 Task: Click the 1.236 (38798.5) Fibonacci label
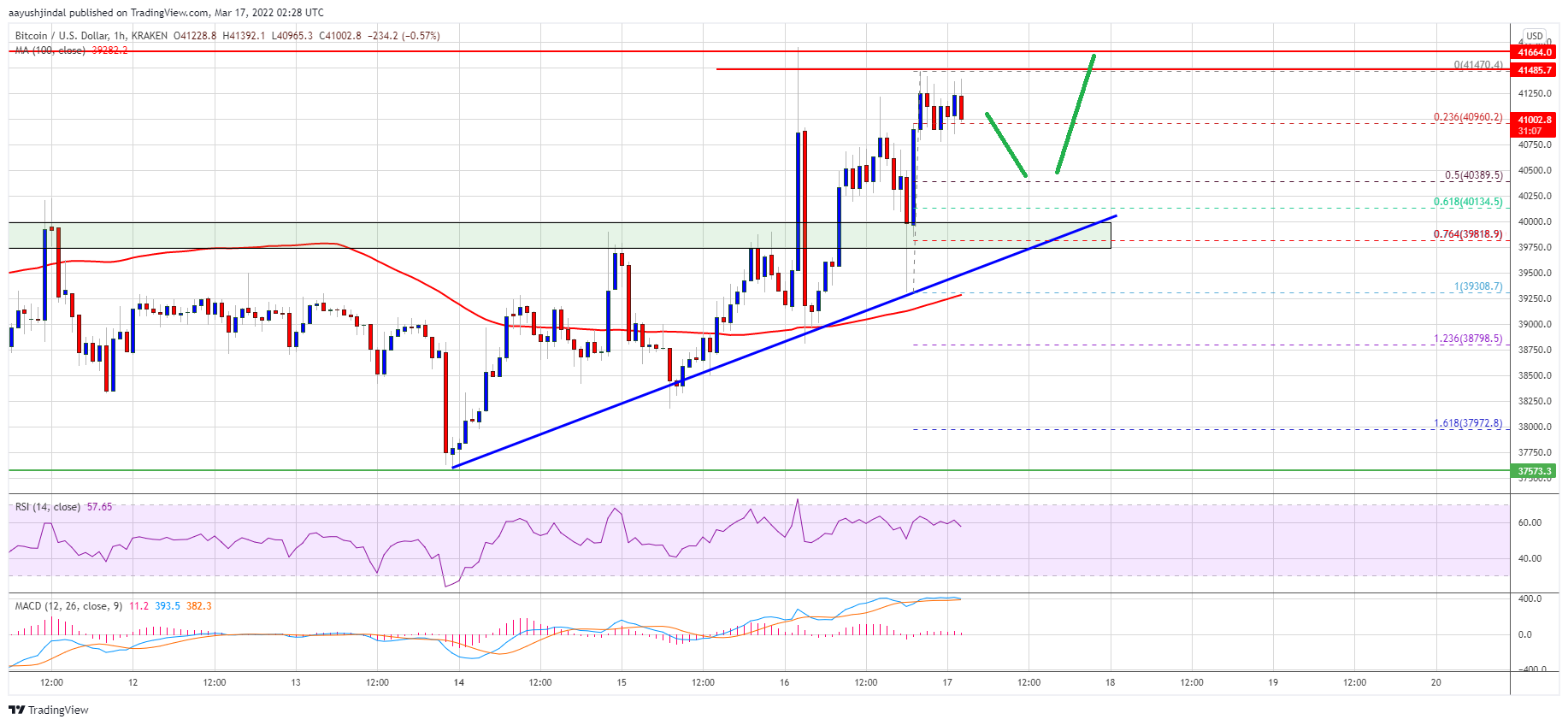(1467, 339)
